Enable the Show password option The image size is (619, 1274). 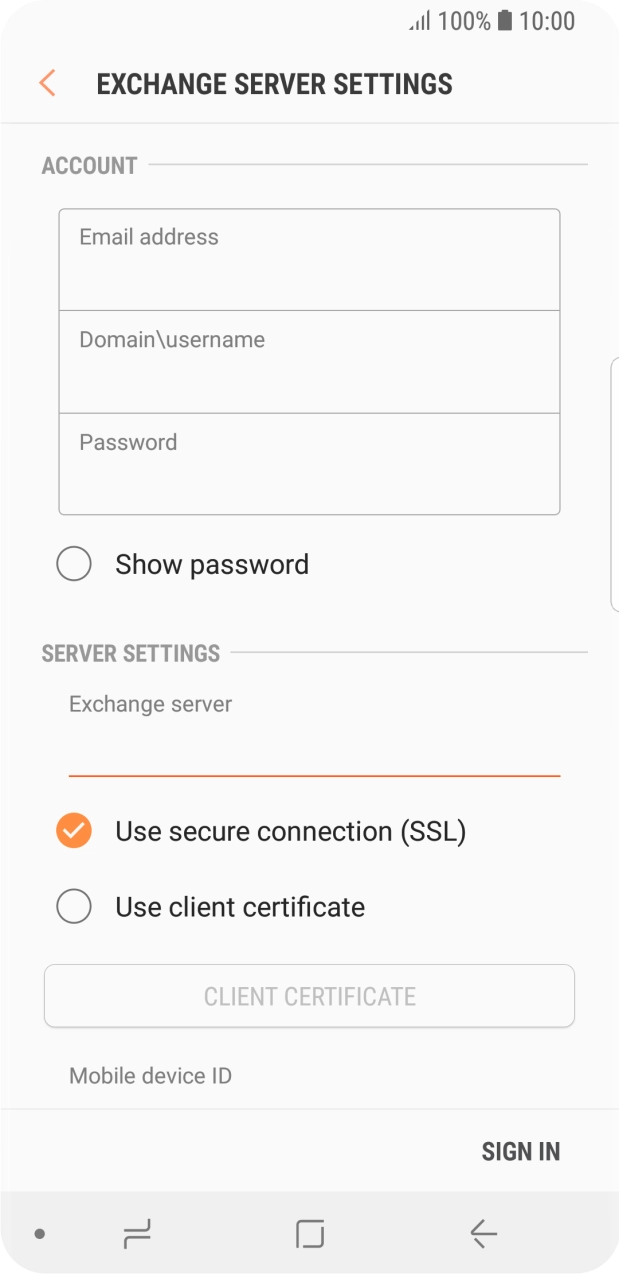click(74, 564)
